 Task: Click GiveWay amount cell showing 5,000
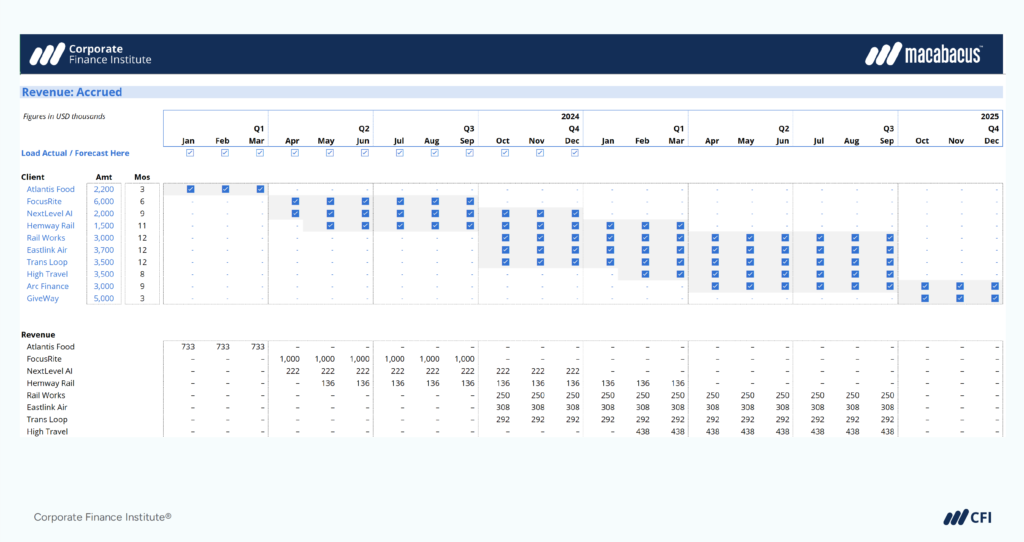(x=104, y=298)
